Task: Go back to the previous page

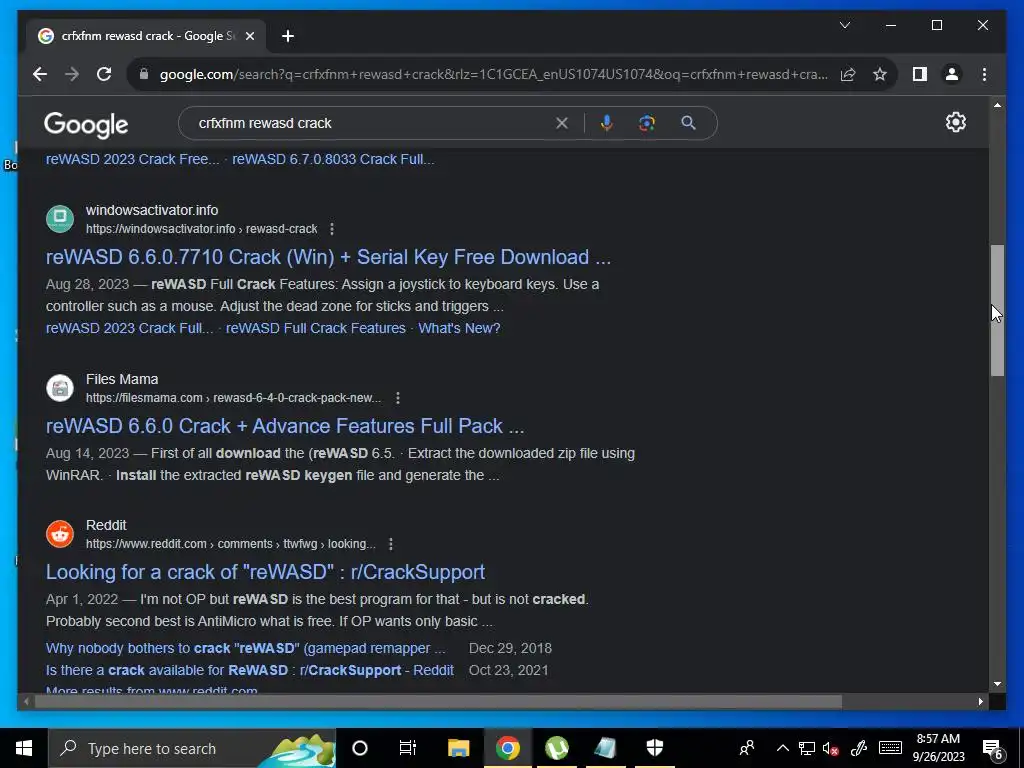Action: pos(40,74)
